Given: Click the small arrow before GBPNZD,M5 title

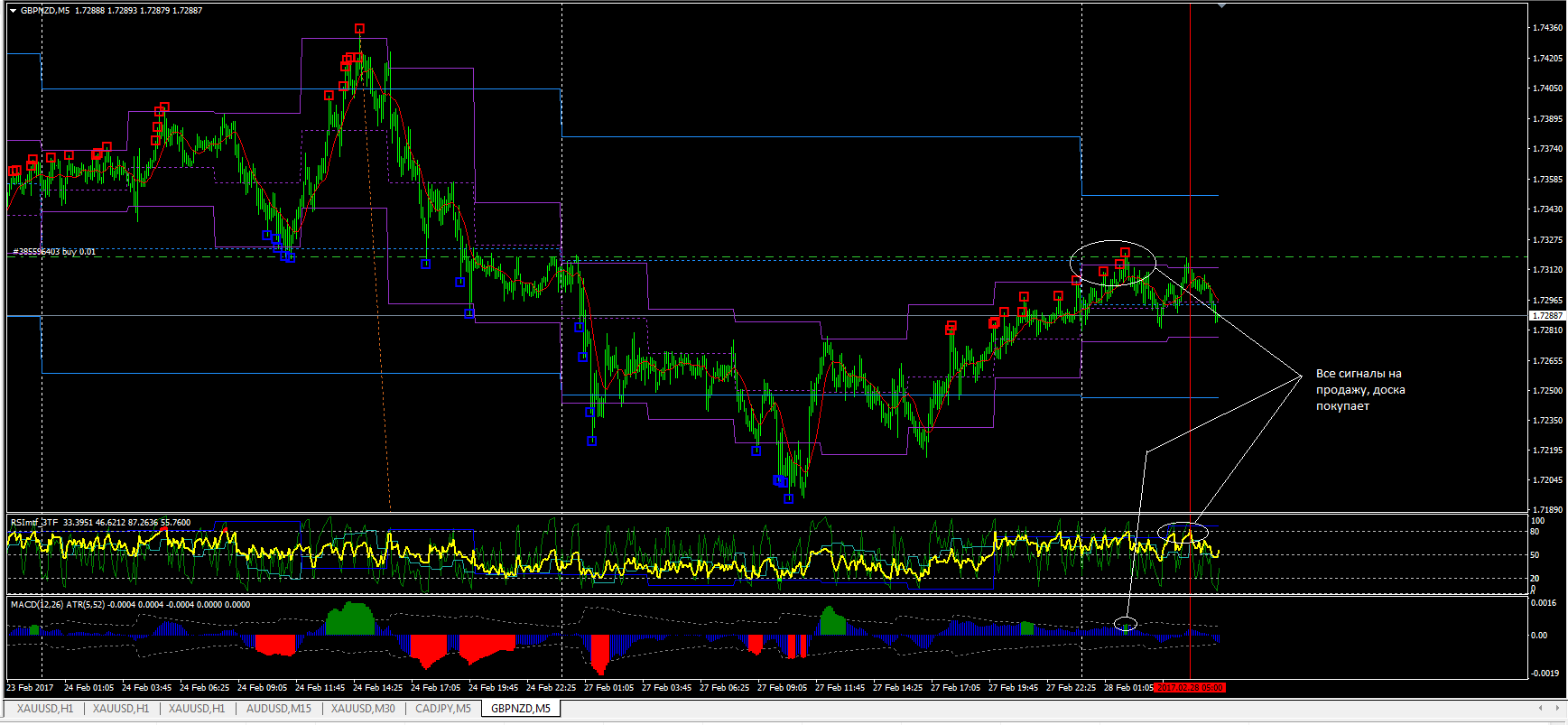Looking at the screenshot, I should tap(13, 11).
